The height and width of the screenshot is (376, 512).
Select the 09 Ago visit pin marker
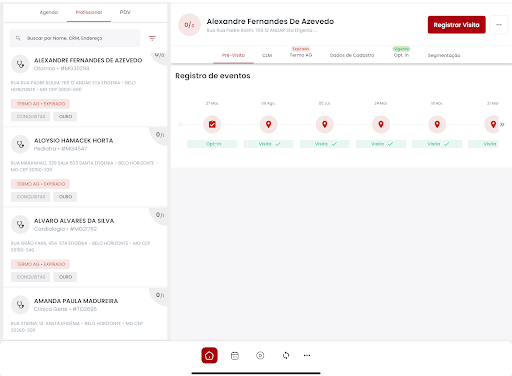coord(268,124)
